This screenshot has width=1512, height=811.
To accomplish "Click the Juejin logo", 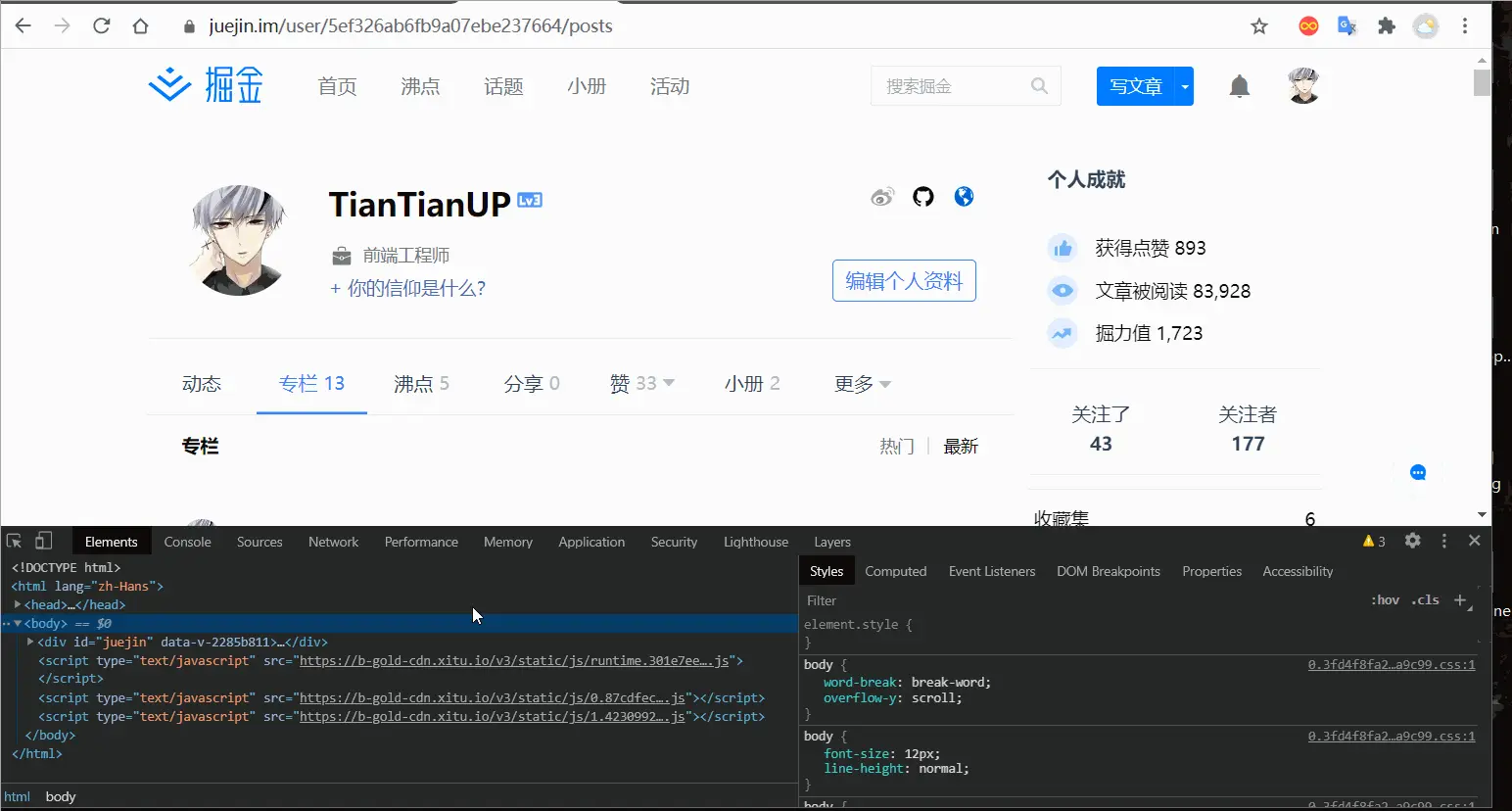I will pos(207,86).
